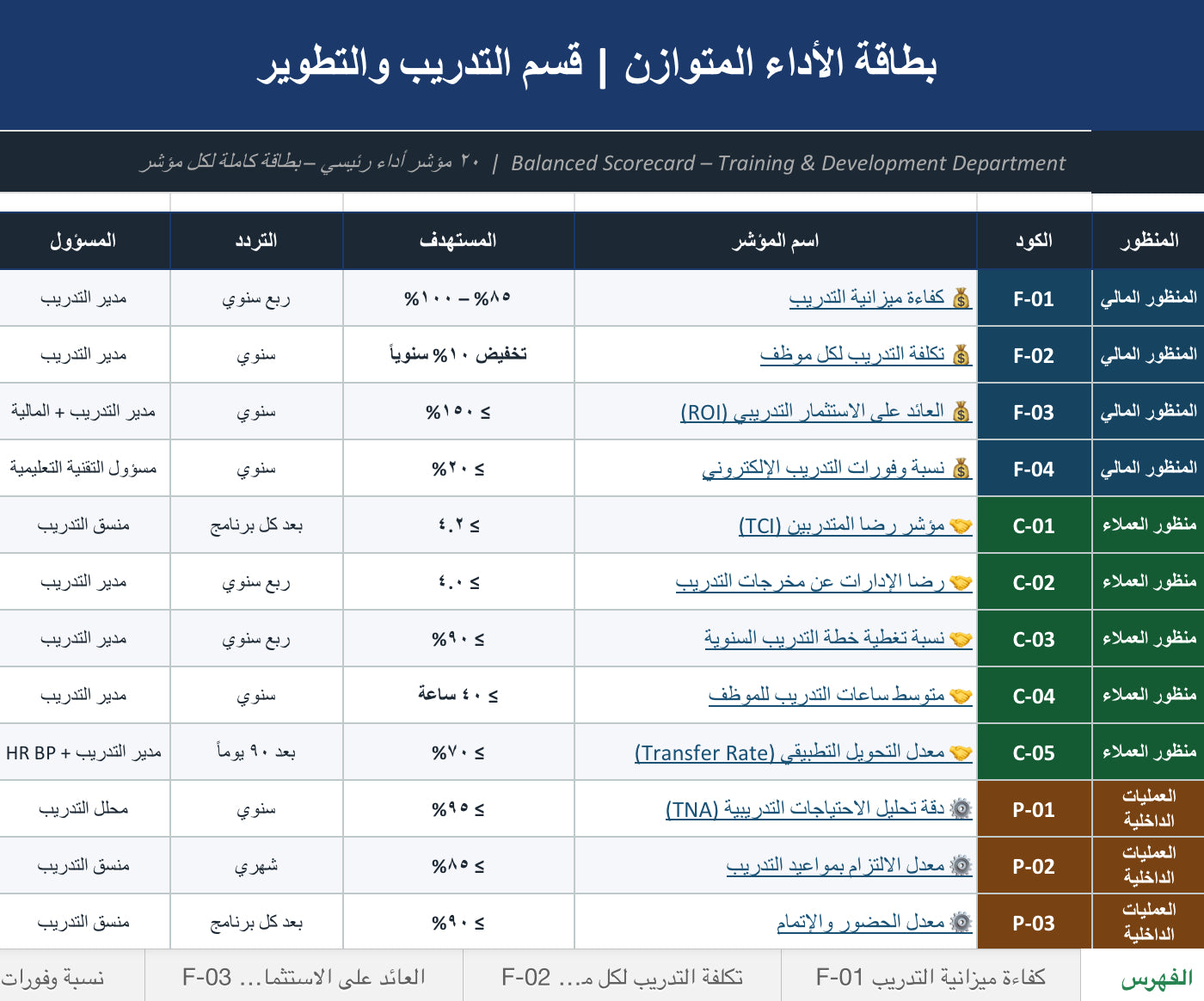Image resolution: width=1204 pixels, height=1001 pixels.
Task: Click the handshake icon in row C-01
Action: coord(961,525)
